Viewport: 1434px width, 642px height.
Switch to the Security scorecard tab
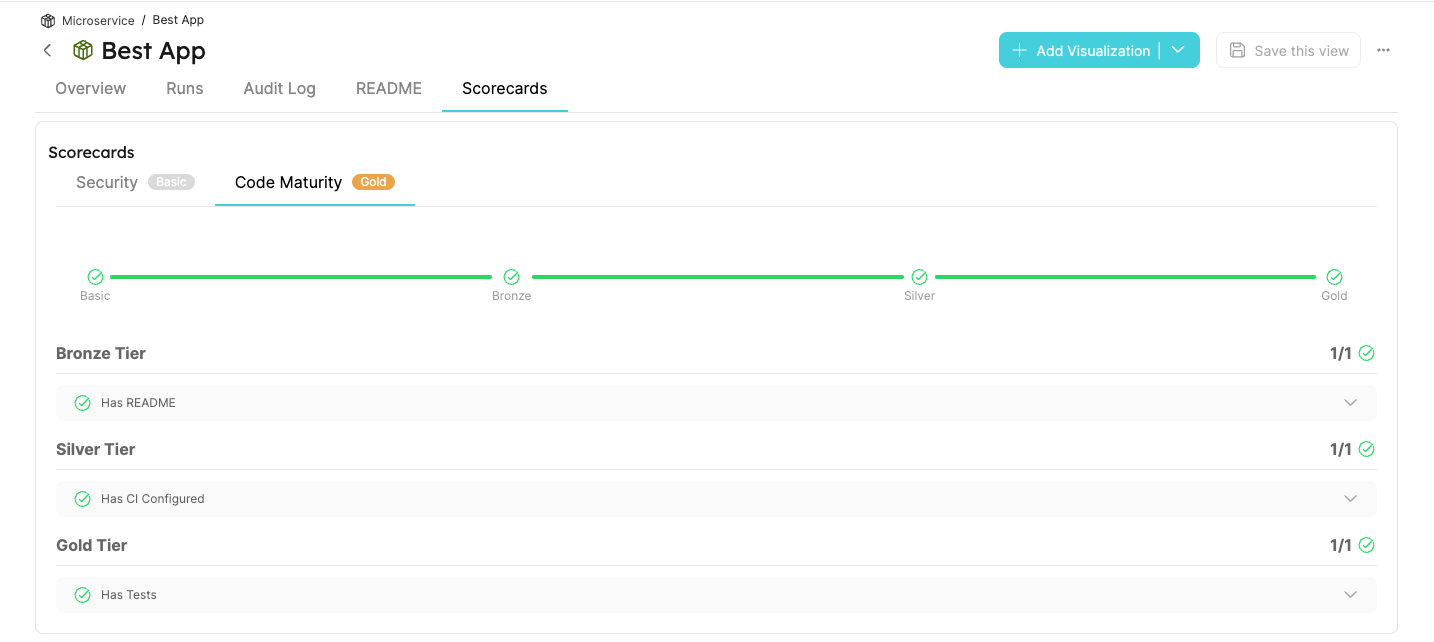pyautogui.click(x=106, y=182)
